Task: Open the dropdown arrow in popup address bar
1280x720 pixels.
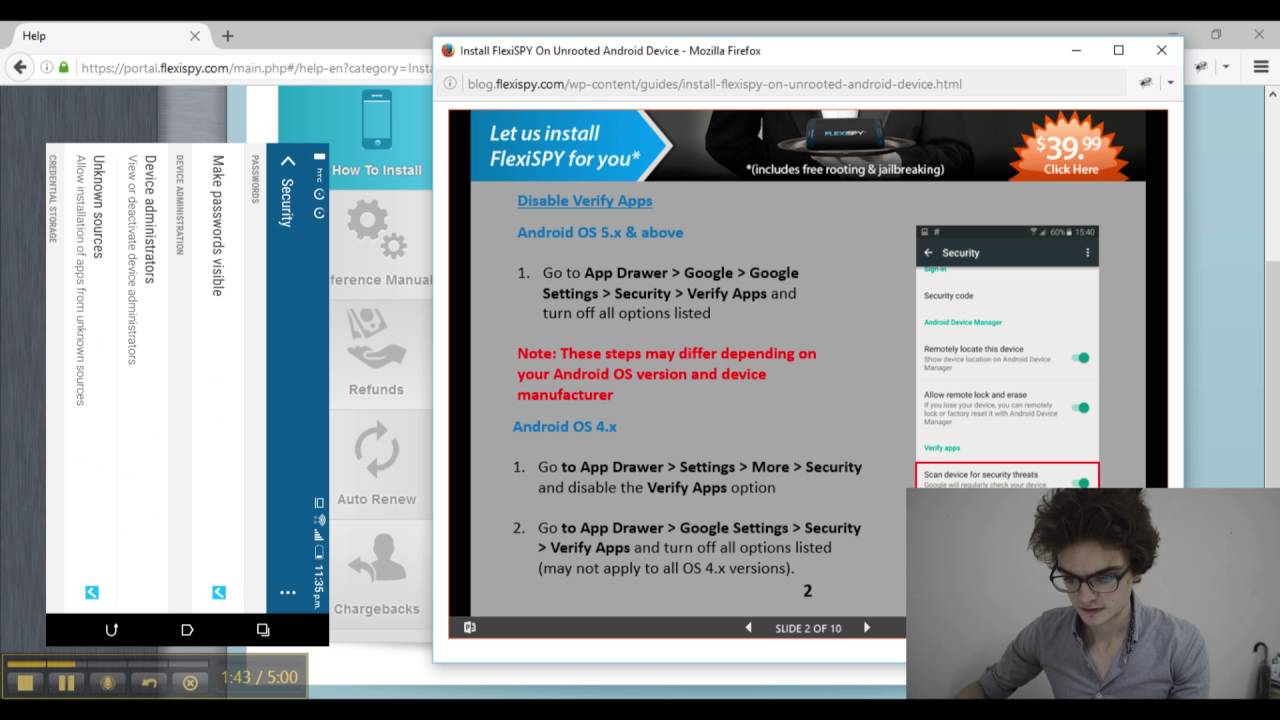Action: click(1169, 84)
